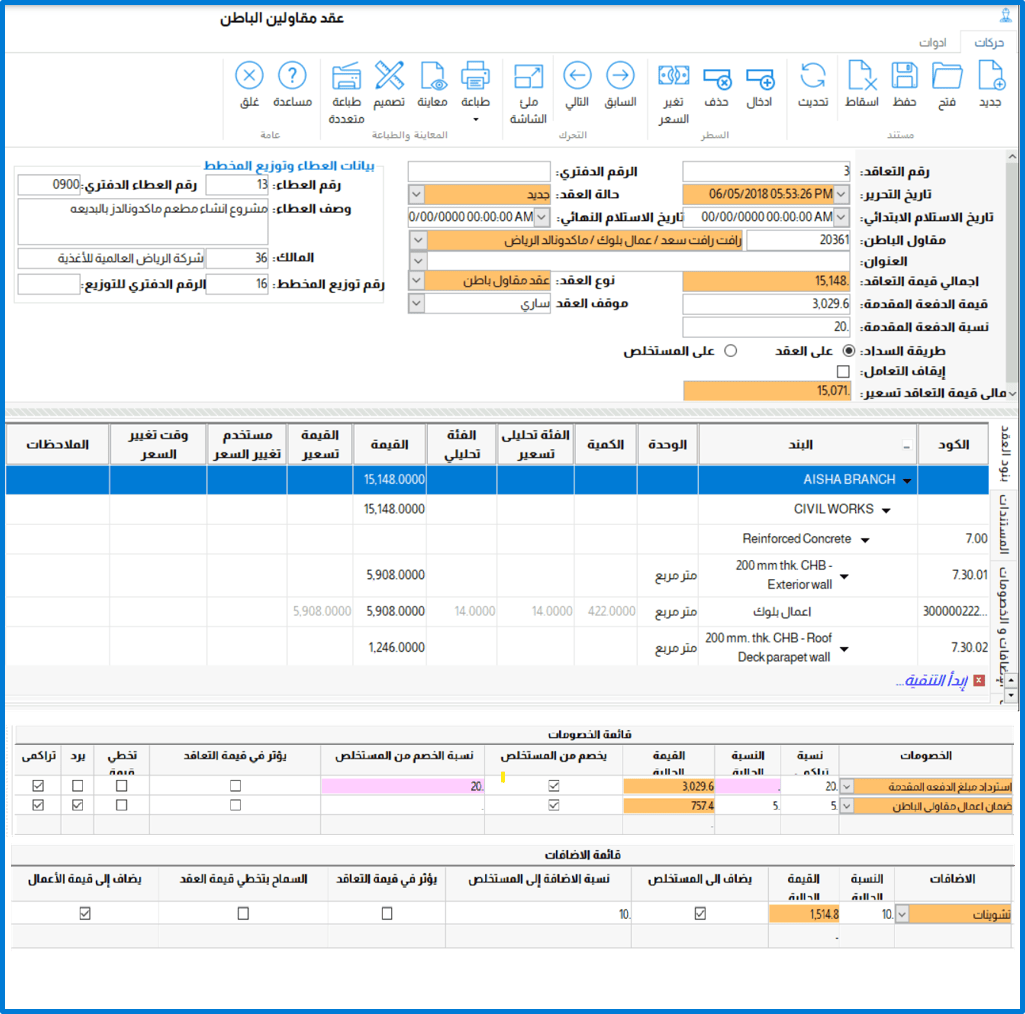
Task: Go to next record with التالي
Action: click(577, 75)
